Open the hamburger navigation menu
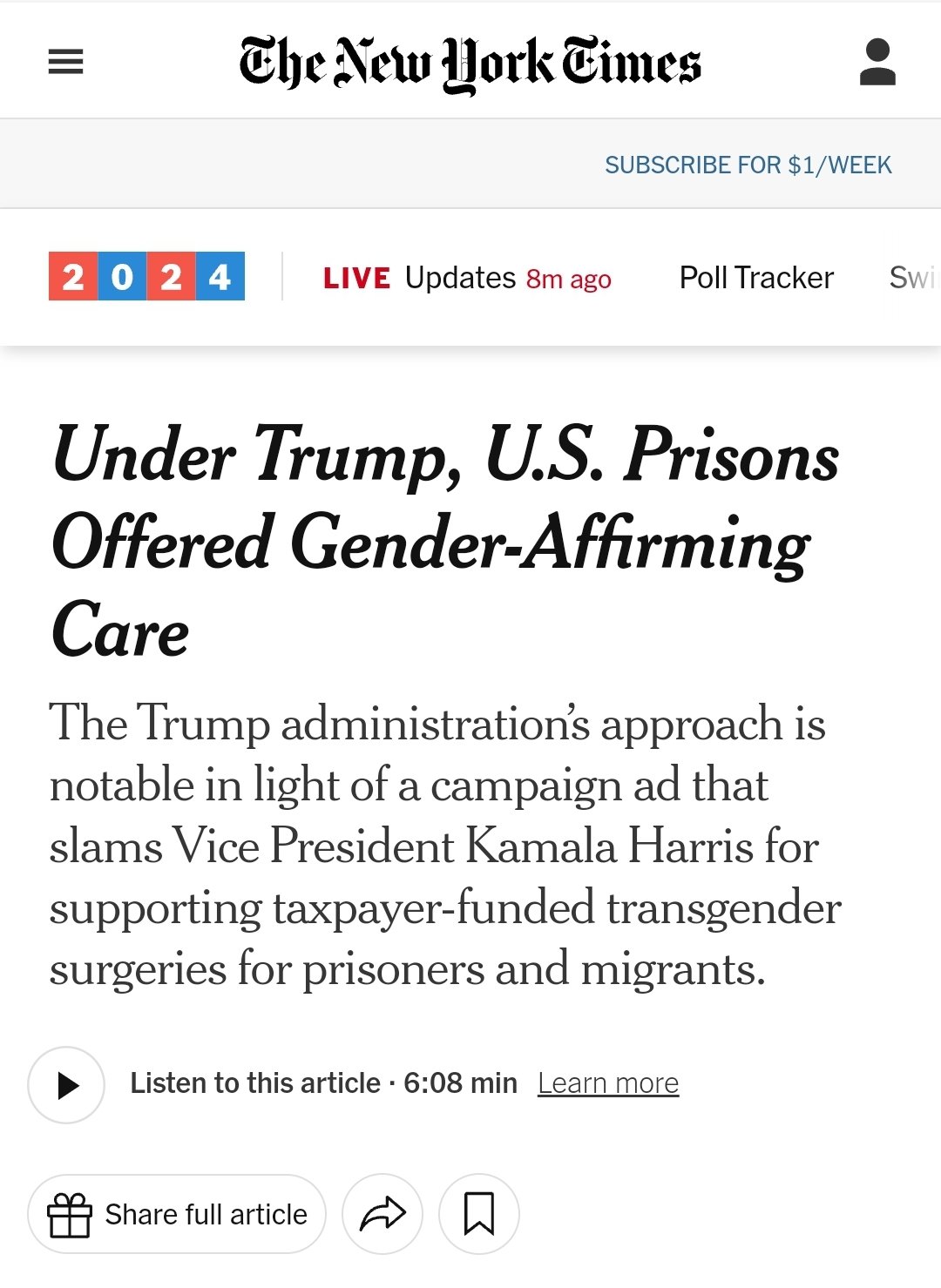 (65, 62)
